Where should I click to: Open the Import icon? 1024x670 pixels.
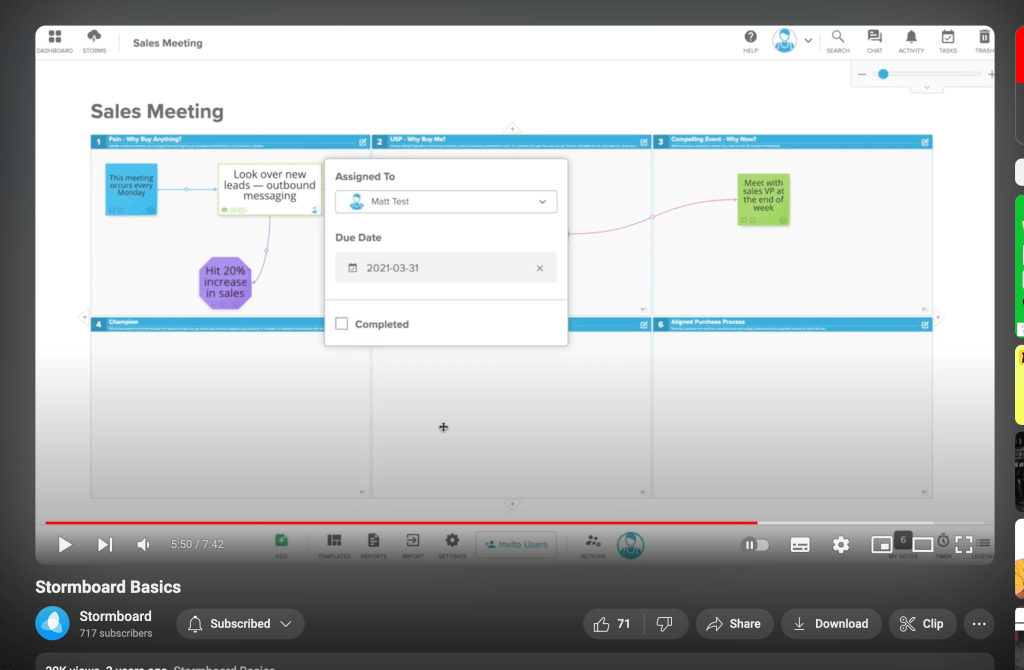tap(413, 545)
